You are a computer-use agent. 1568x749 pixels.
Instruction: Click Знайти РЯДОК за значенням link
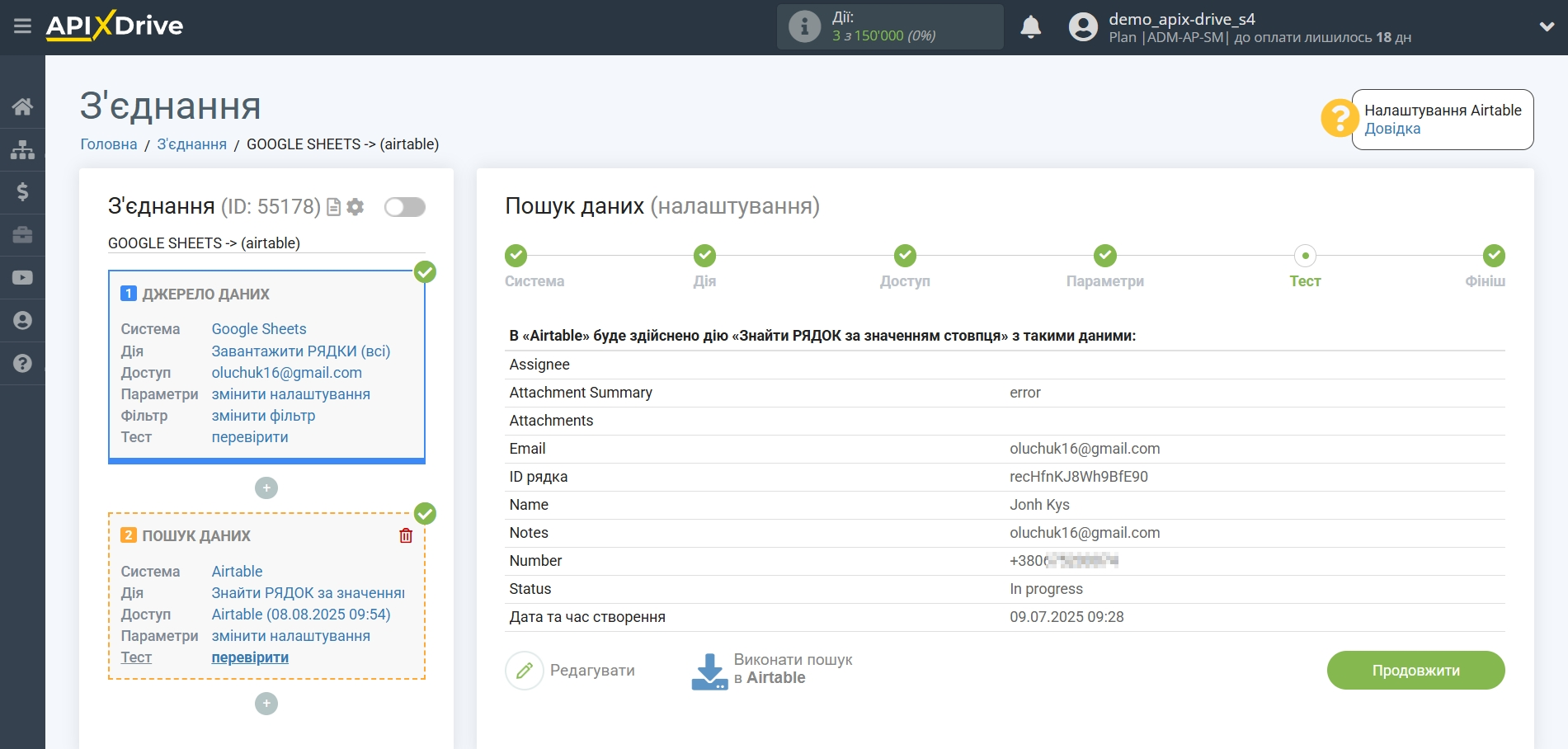coord(308,593)
